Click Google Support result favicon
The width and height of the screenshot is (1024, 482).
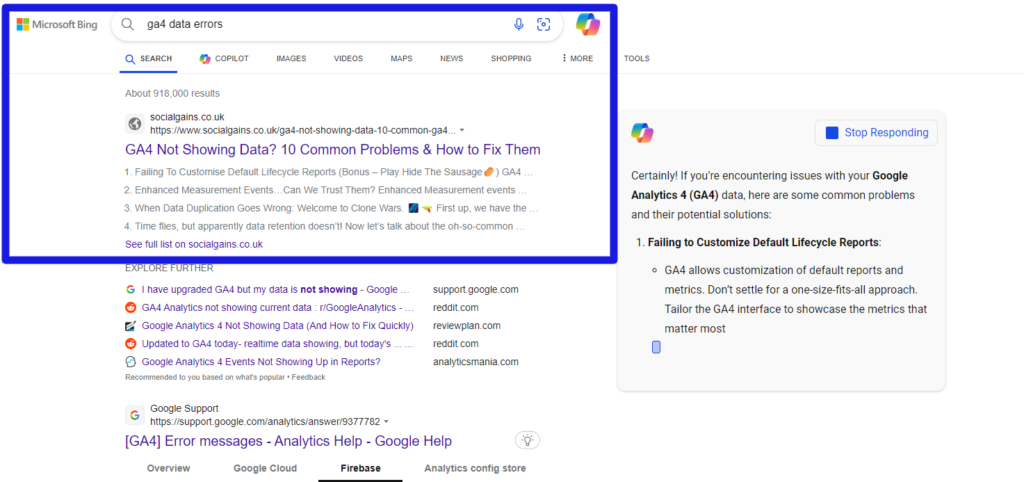[x=135, y=415]
